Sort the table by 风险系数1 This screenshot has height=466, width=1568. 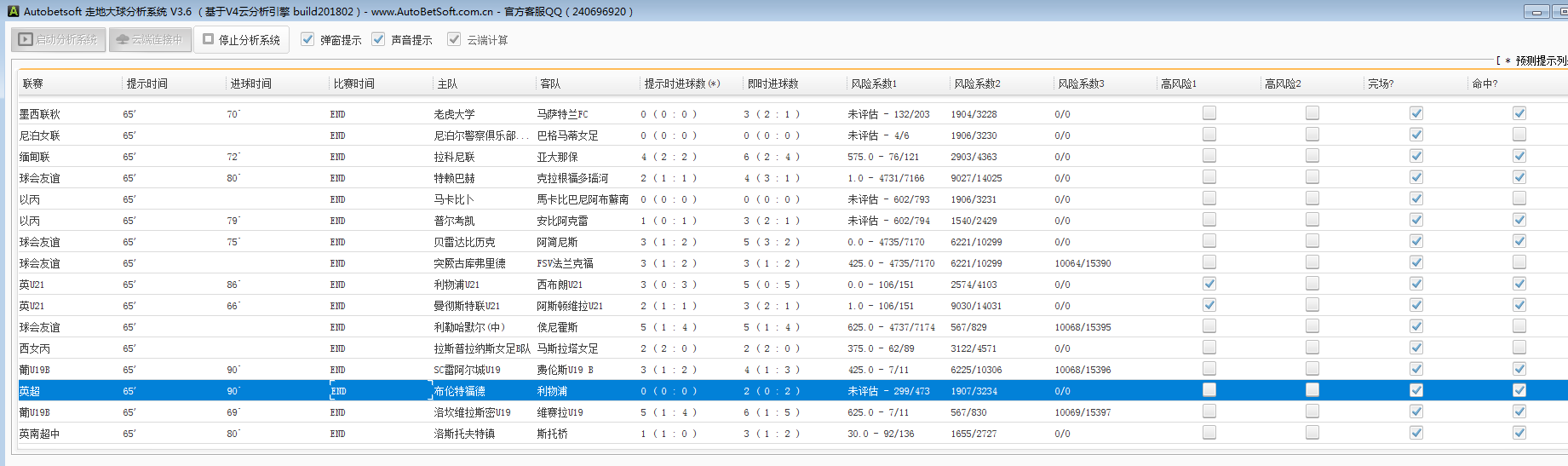[x=873, y=83]
